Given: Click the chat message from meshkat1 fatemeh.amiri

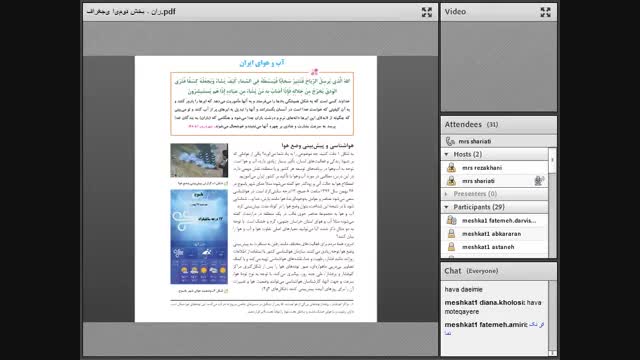Looking at the screenshot, I should (494, 329).
